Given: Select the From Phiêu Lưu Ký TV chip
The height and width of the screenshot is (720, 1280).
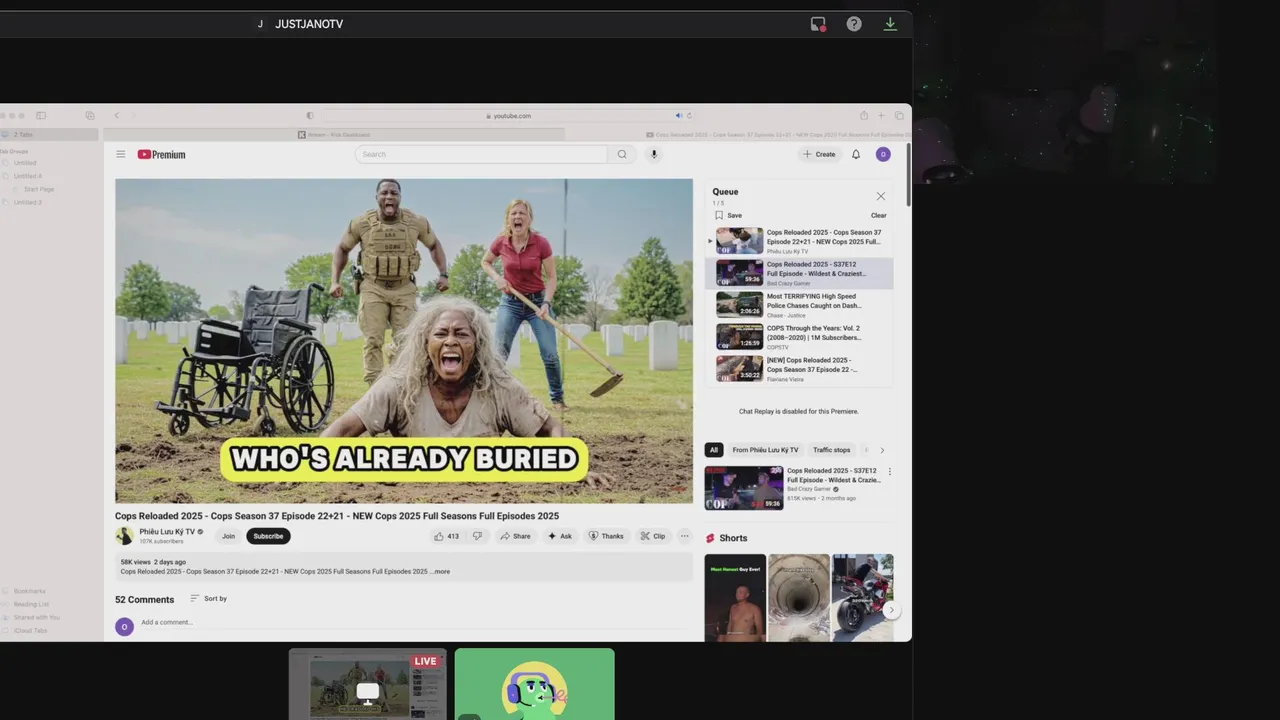Looking at the screenshot, I should 765,450.
